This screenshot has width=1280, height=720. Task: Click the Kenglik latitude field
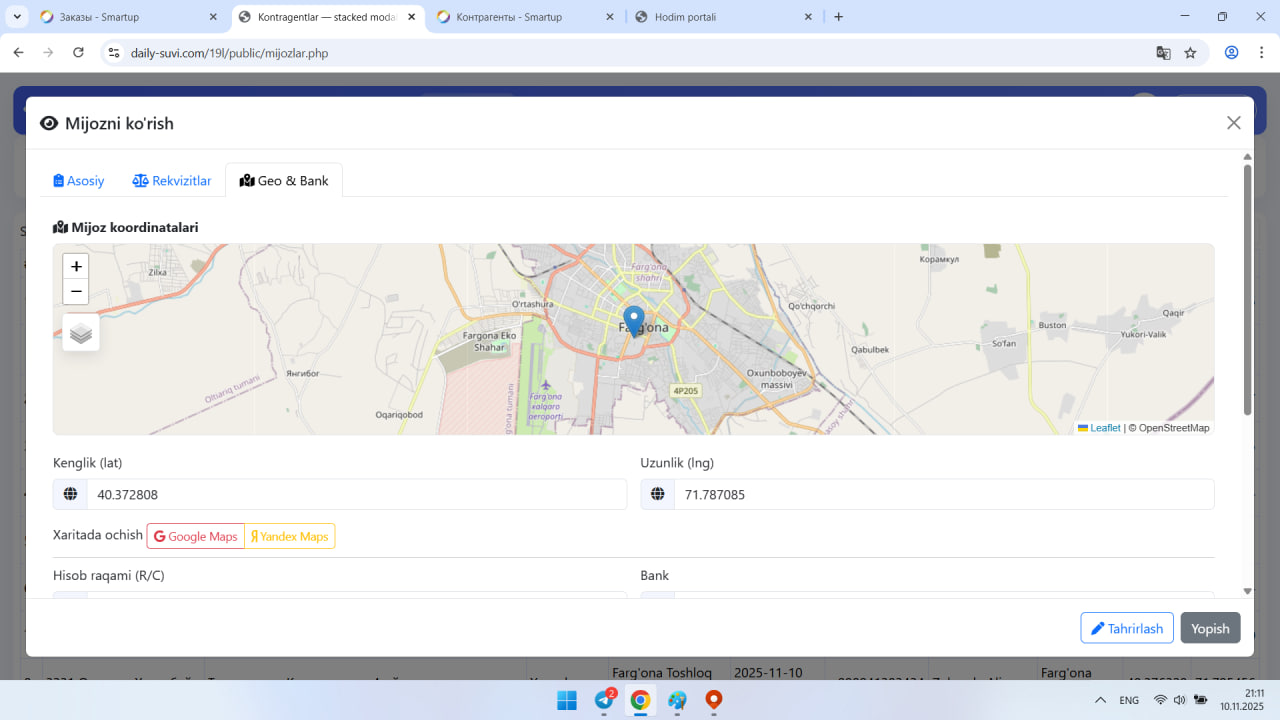point(356,495)
